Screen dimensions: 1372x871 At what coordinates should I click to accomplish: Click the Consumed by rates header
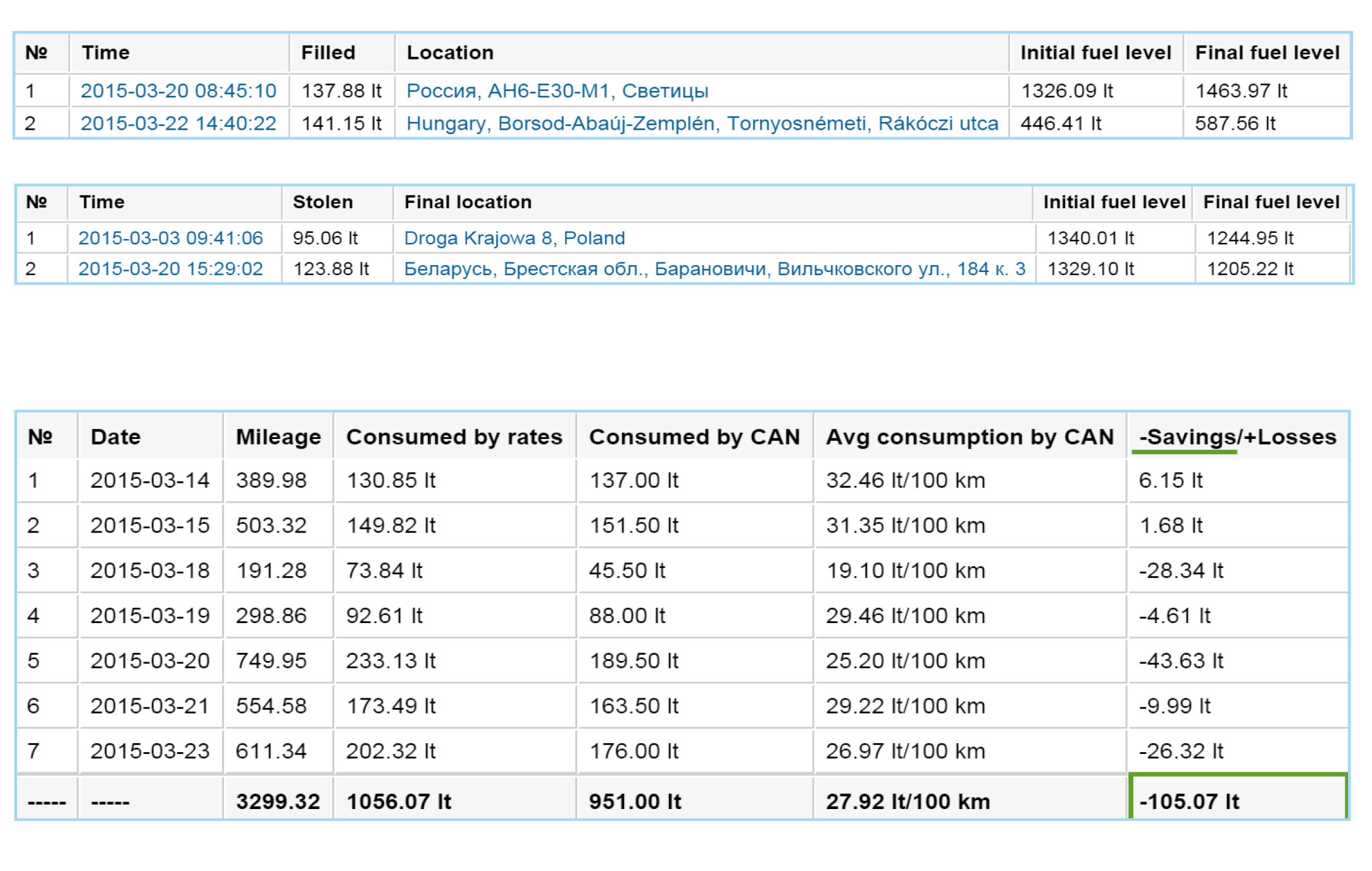tap(454, 437)
